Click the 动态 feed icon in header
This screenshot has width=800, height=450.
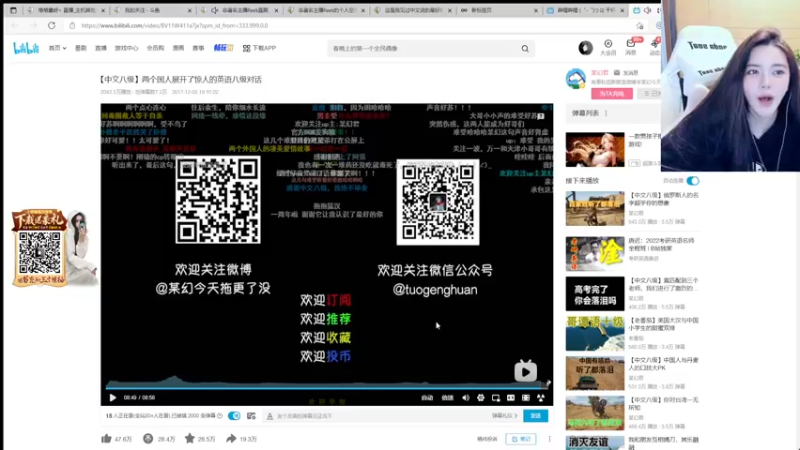pyautogui.click(x=655, y=47)
